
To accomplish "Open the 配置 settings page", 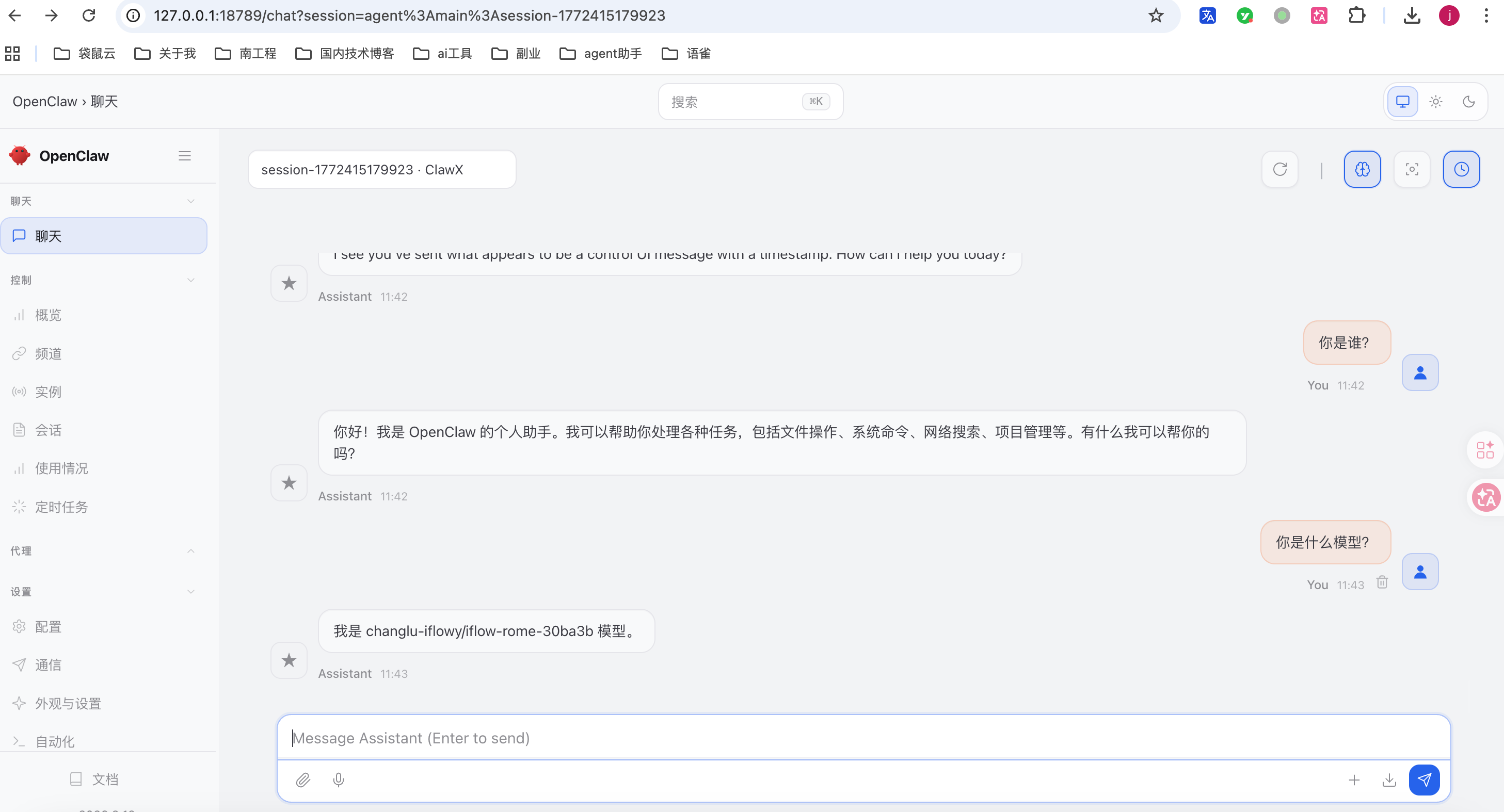I will (48, 626).
